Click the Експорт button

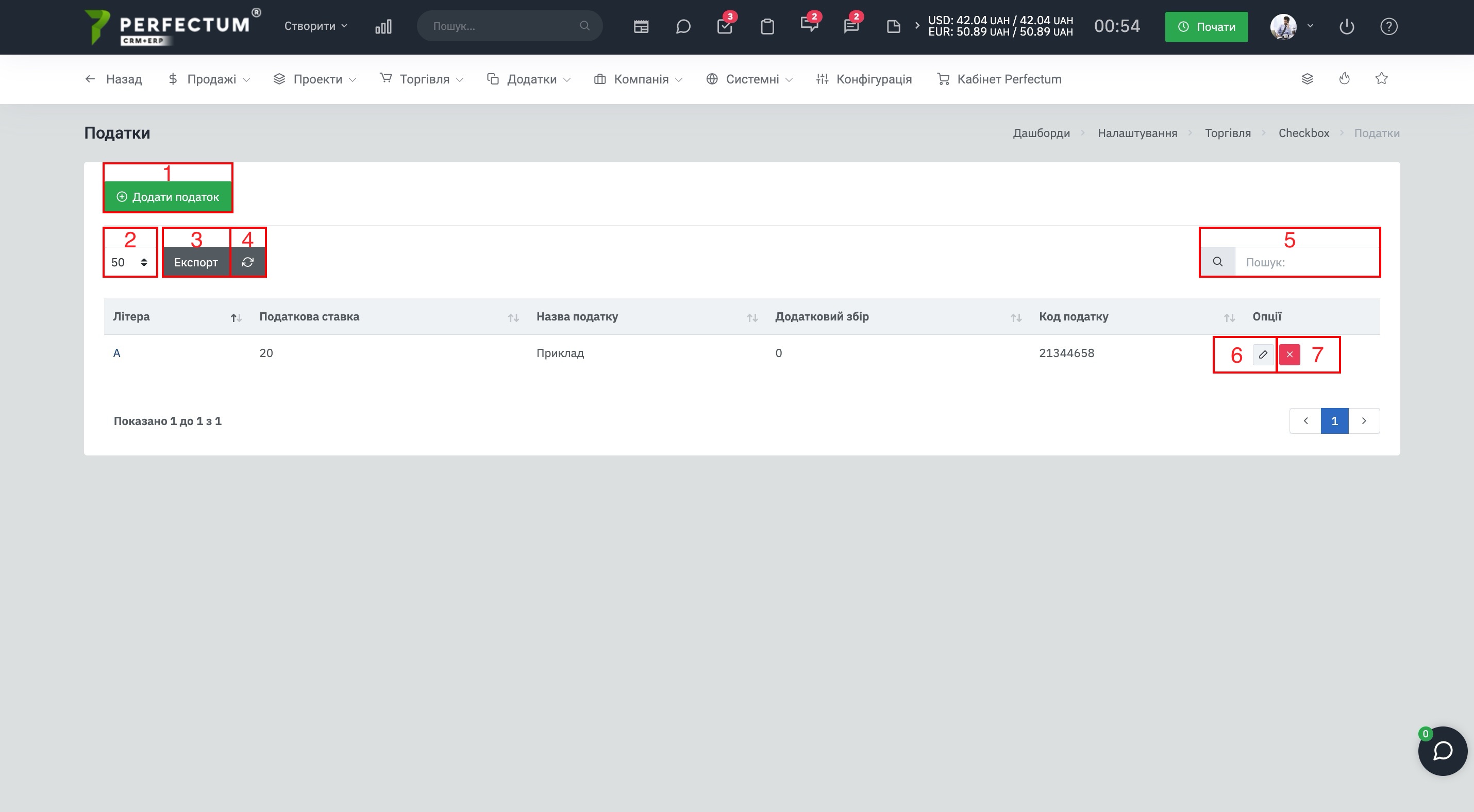(x=196, y=262)
